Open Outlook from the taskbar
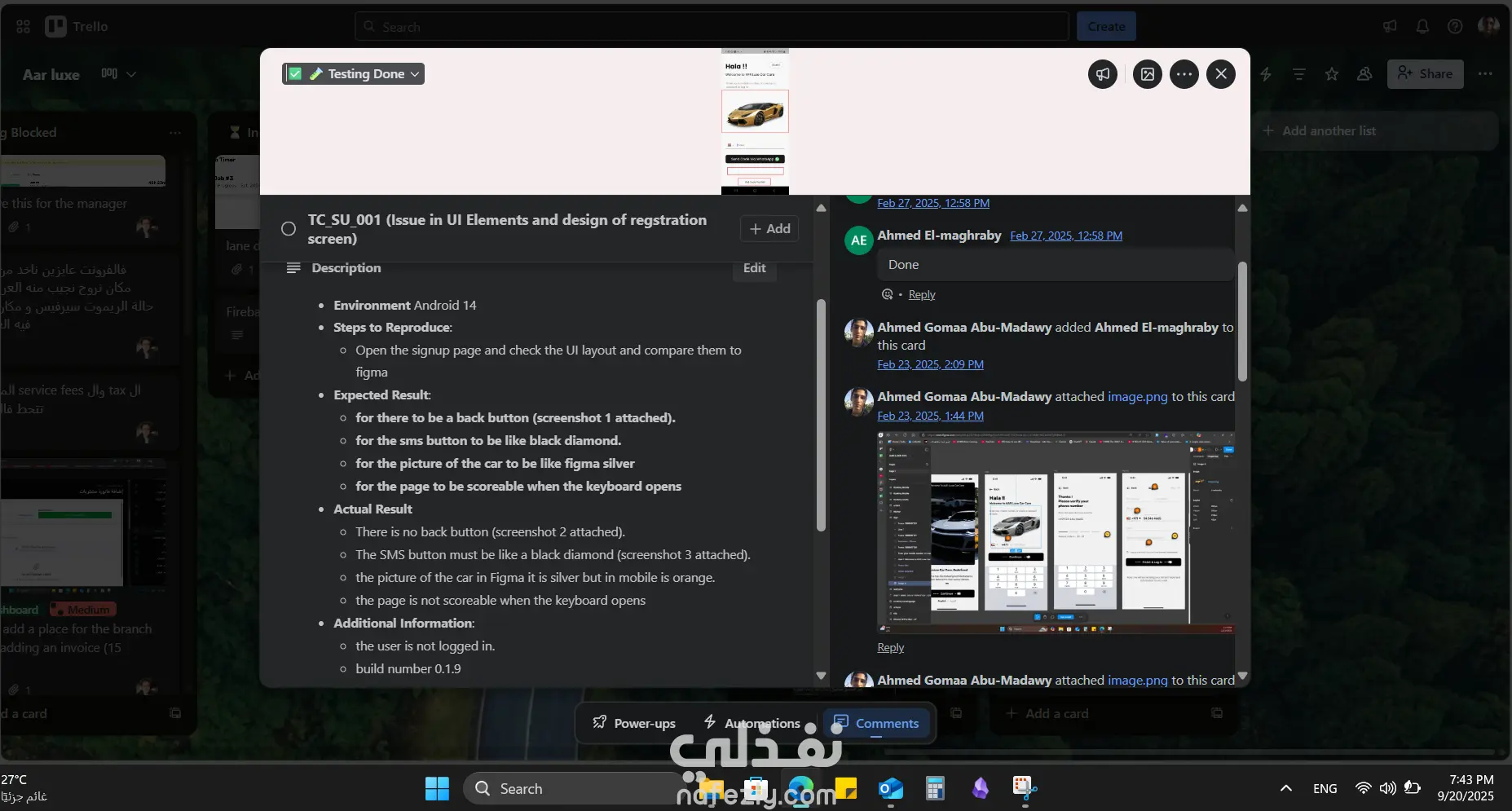Image resolution: width=1512 pixels, height=811 pixels. 890,789
